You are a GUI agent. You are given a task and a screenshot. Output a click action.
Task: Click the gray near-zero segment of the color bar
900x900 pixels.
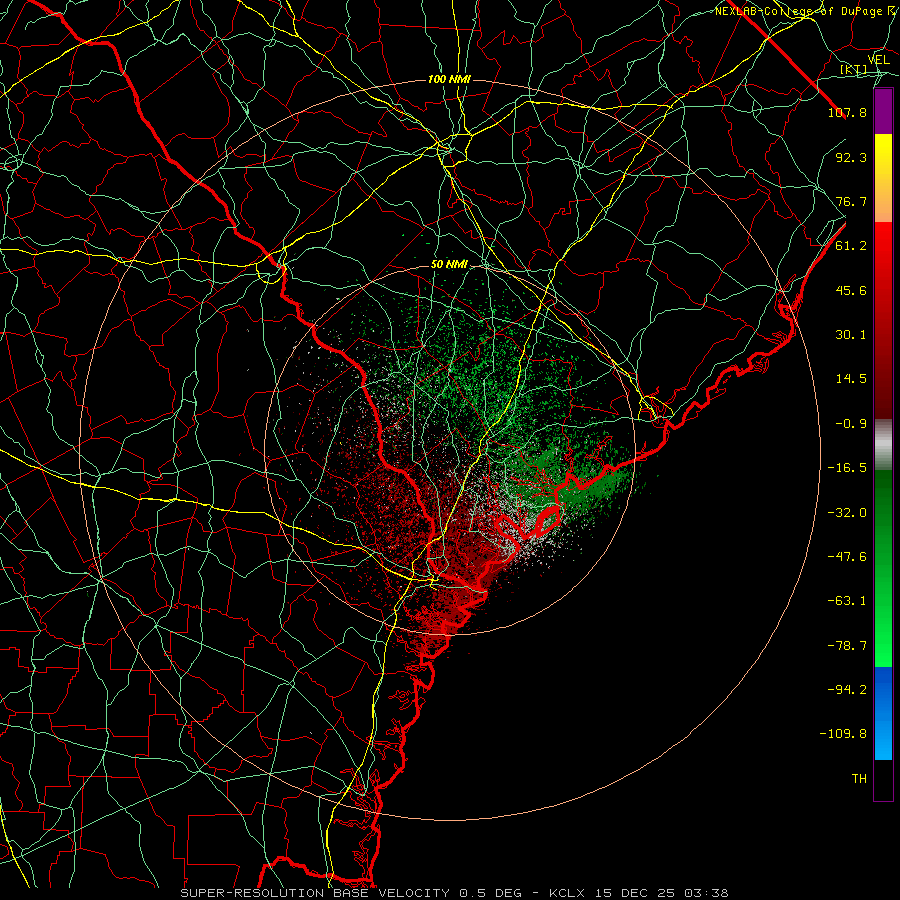point(883,445)
